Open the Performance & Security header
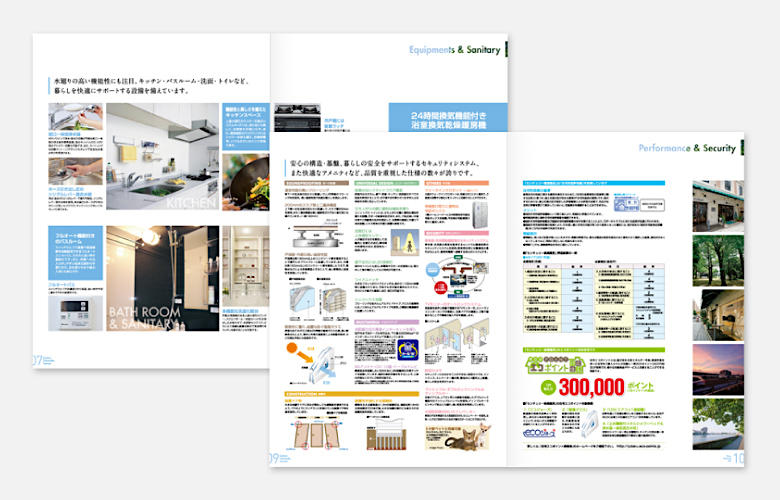This screenshot has width=780, height=500. 689,149
